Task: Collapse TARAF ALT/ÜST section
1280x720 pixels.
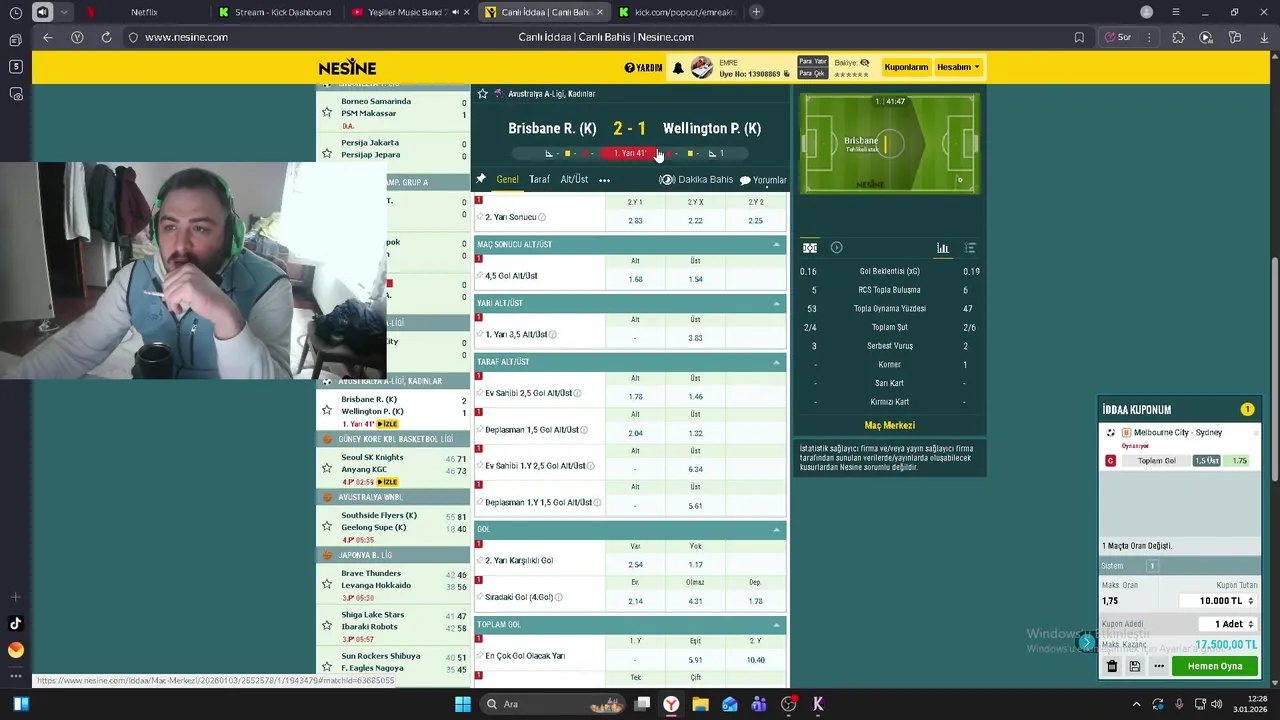Action: [x=776, y=362]
